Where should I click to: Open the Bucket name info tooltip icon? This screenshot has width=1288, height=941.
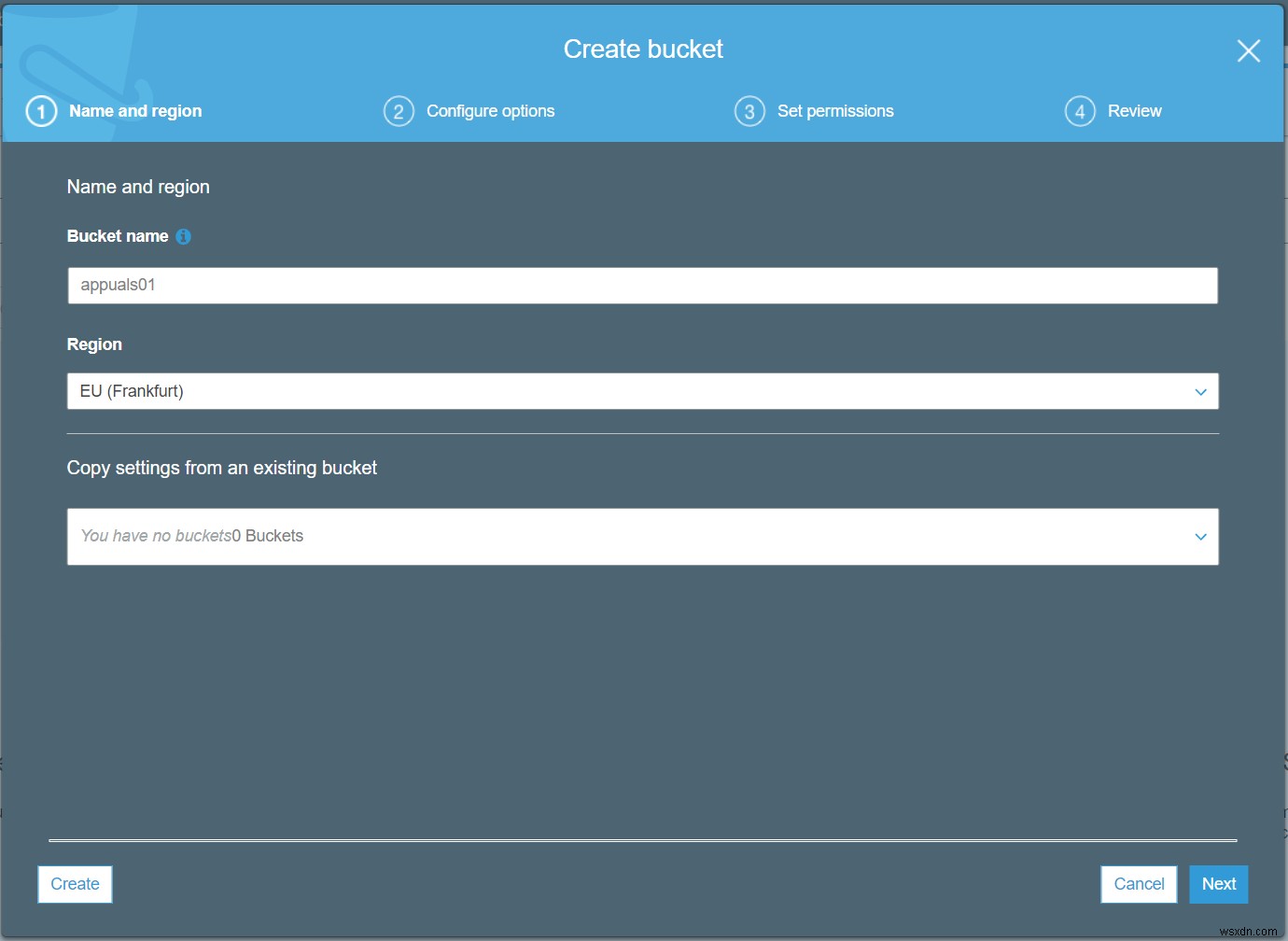[x=183, y=236]
